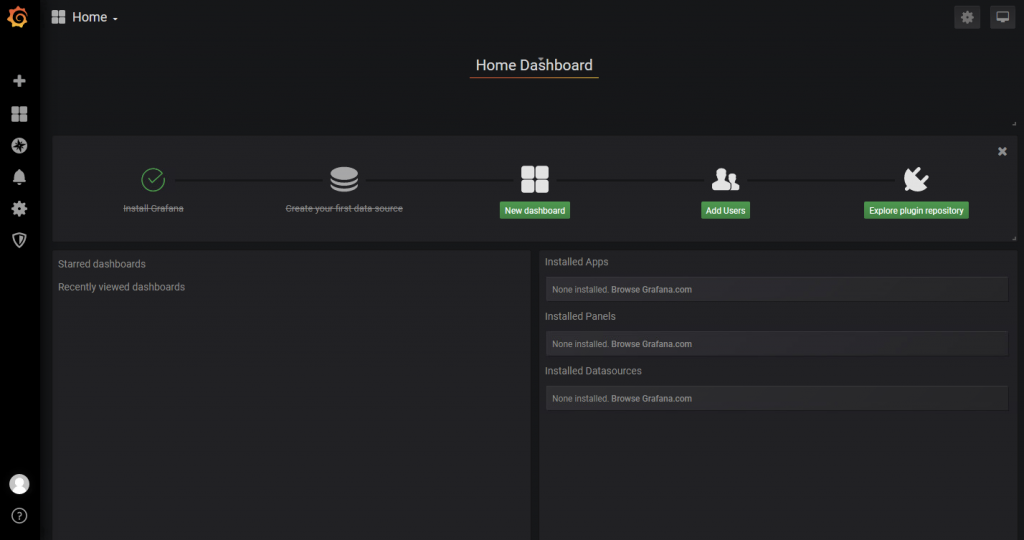This screenshot has width=1024, height=540.
Task: Open the Help question mark icon
Action: pyautogui.click(x=19, y=516)
